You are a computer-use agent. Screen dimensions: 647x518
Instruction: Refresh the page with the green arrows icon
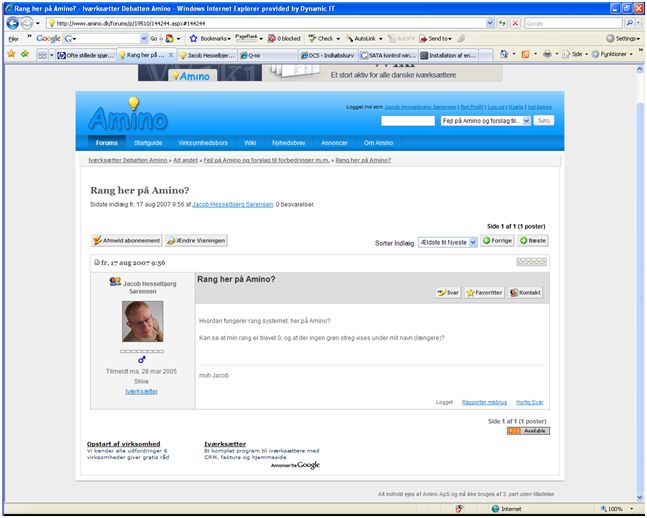tap(502, 24)
